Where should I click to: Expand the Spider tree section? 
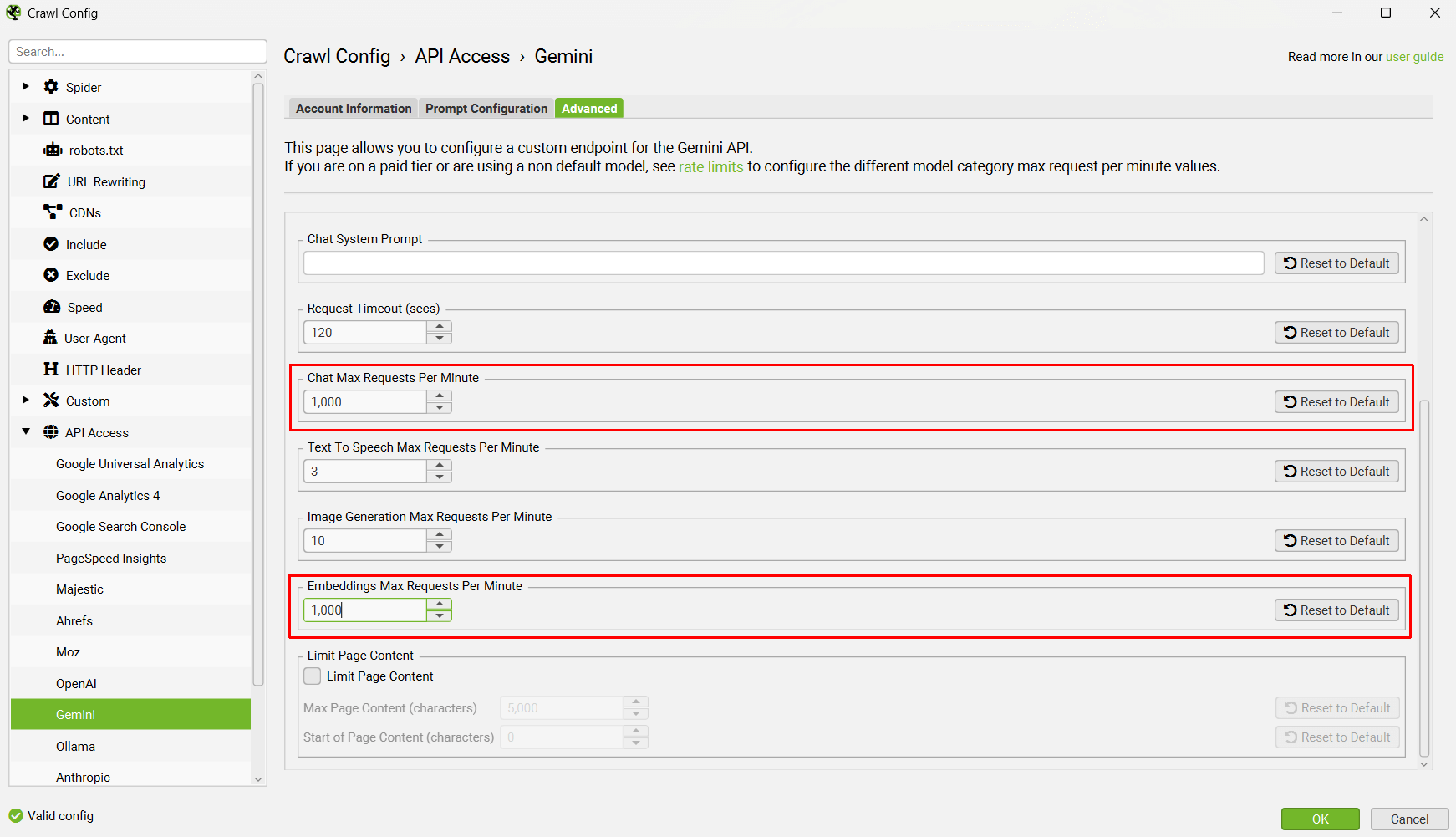pyautogui.click(x=25, y=86)
